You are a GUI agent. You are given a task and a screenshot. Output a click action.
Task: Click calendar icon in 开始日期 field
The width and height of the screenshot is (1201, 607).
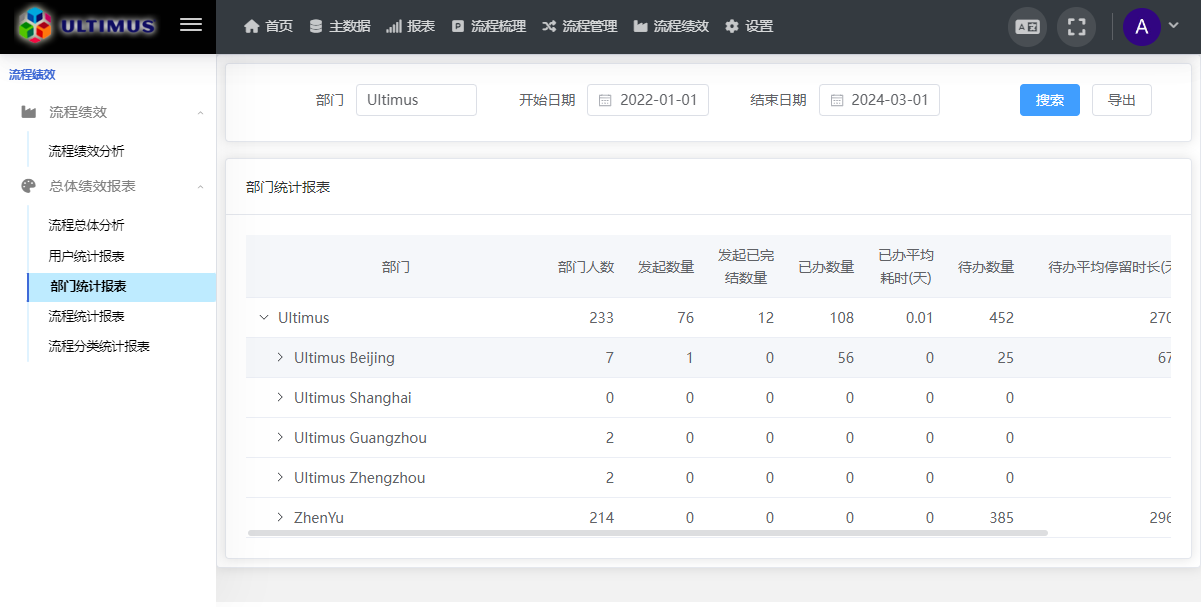click(605, 100)
